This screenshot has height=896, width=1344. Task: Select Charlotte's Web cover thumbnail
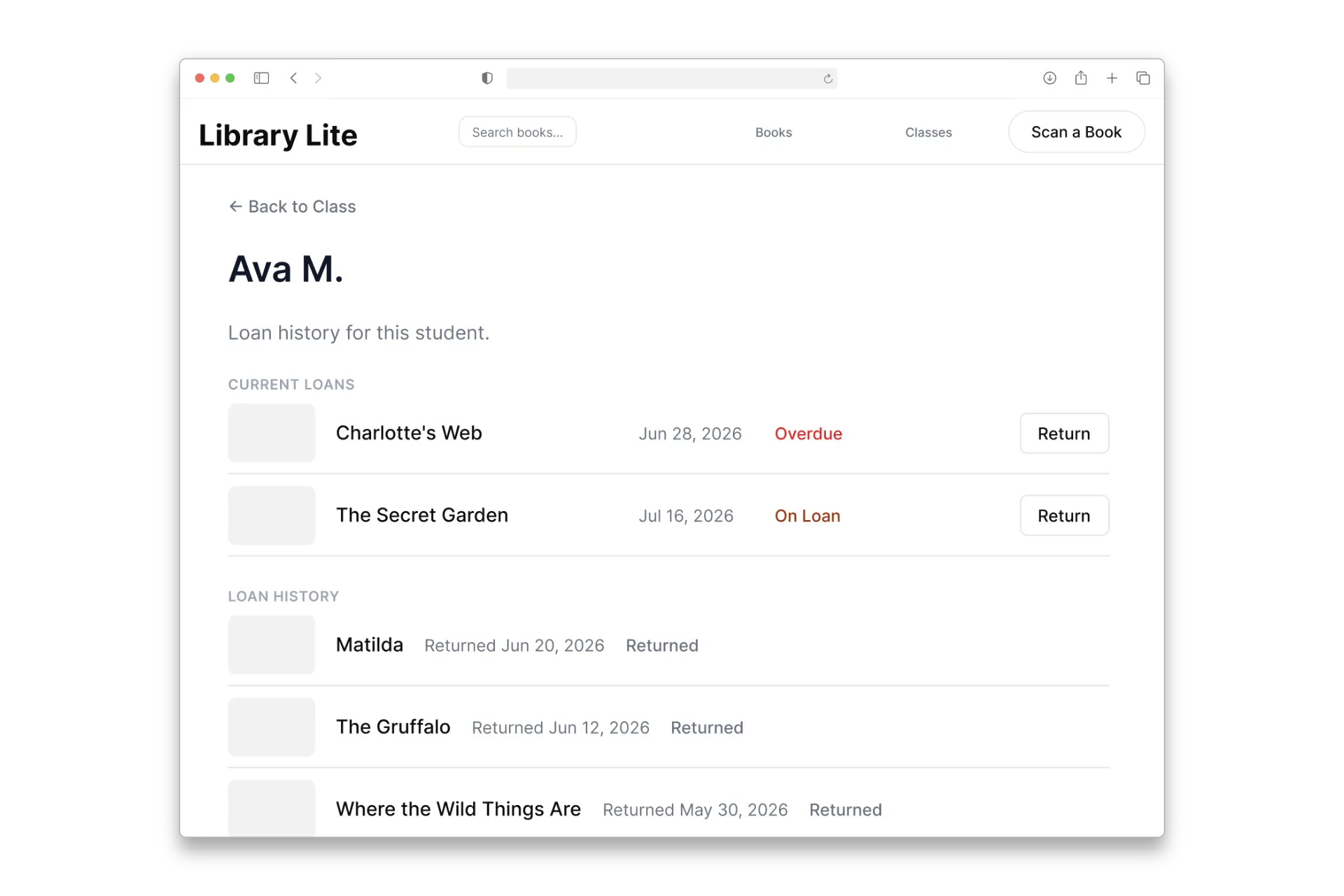pos(272,433)
